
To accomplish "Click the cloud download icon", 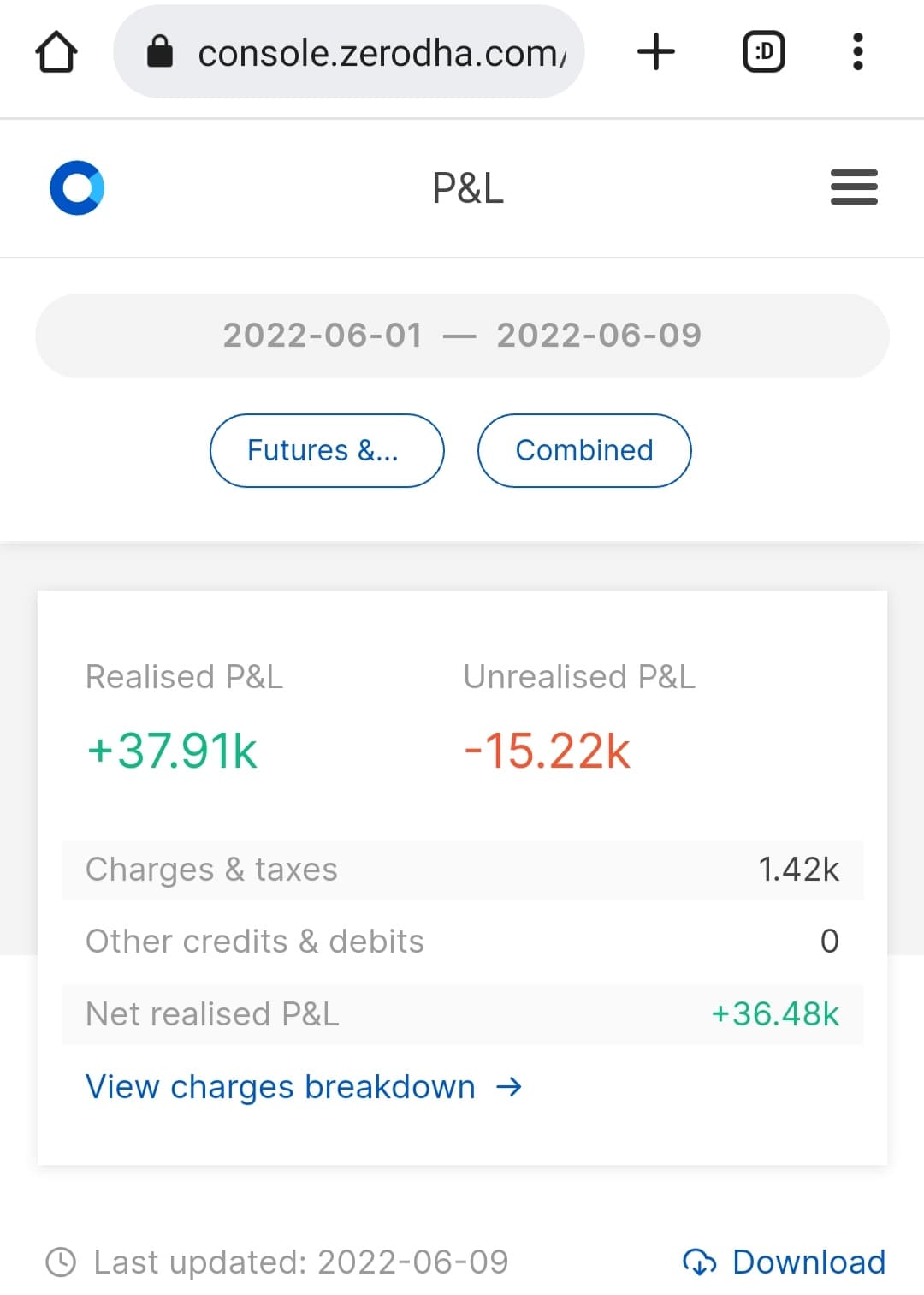I will 699,1262.
